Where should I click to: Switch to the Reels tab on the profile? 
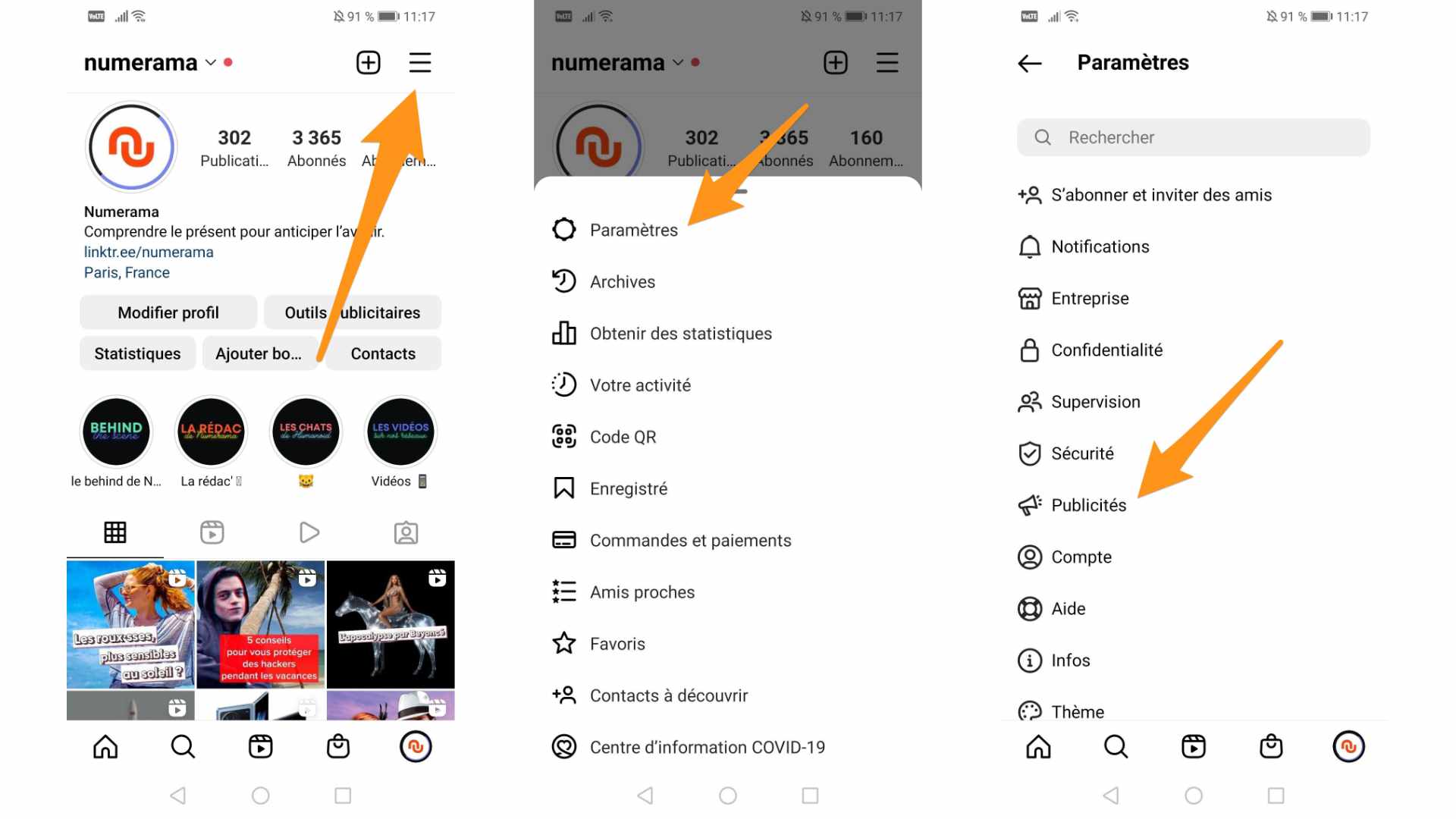point(212,532)
